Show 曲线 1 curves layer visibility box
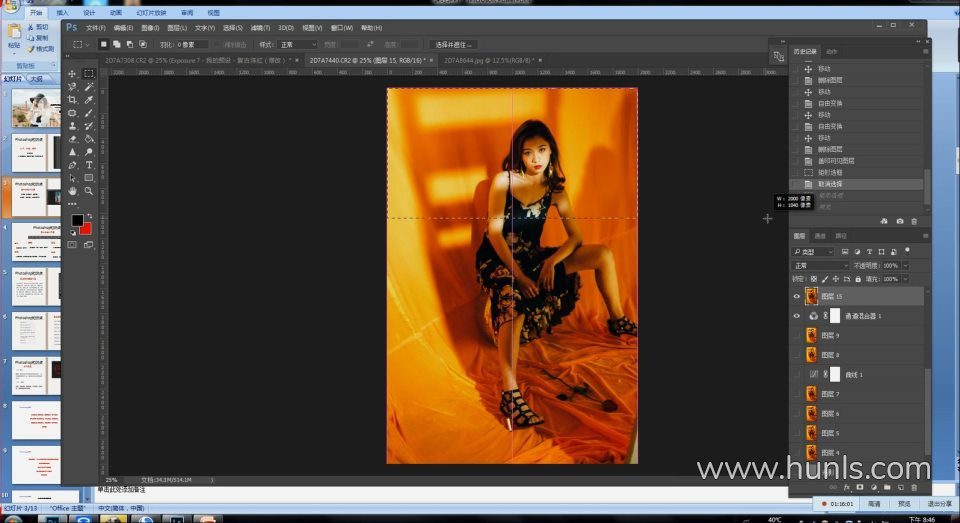 pyautogui.click(x=797, y=374)
